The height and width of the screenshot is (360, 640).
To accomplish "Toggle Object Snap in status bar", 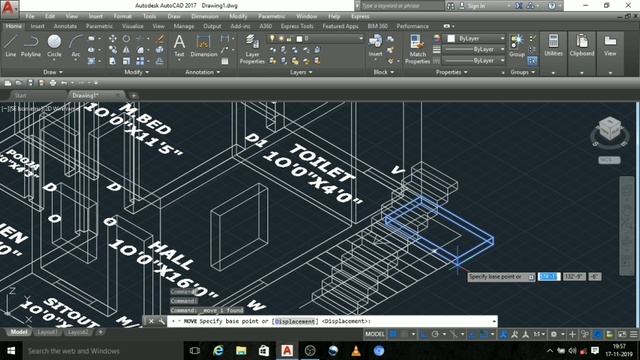I will click(484, 334).
